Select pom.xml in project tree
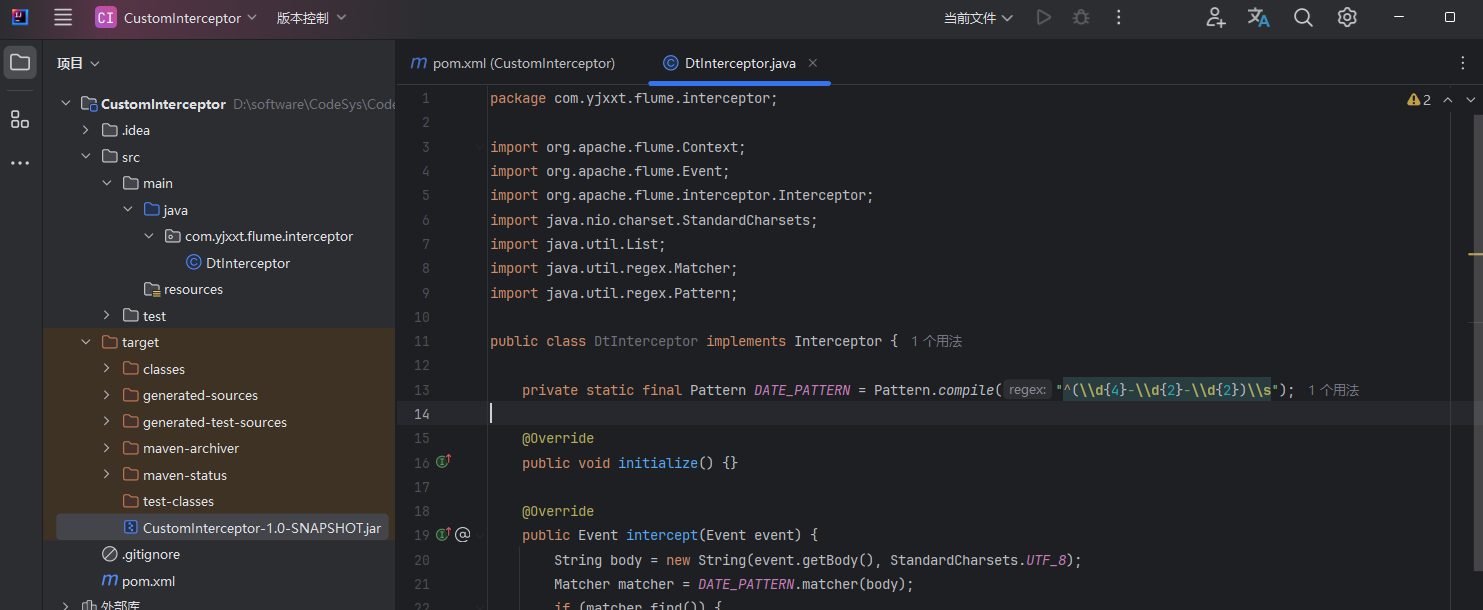Screen dimensions: 1483x610 point(139,581)
